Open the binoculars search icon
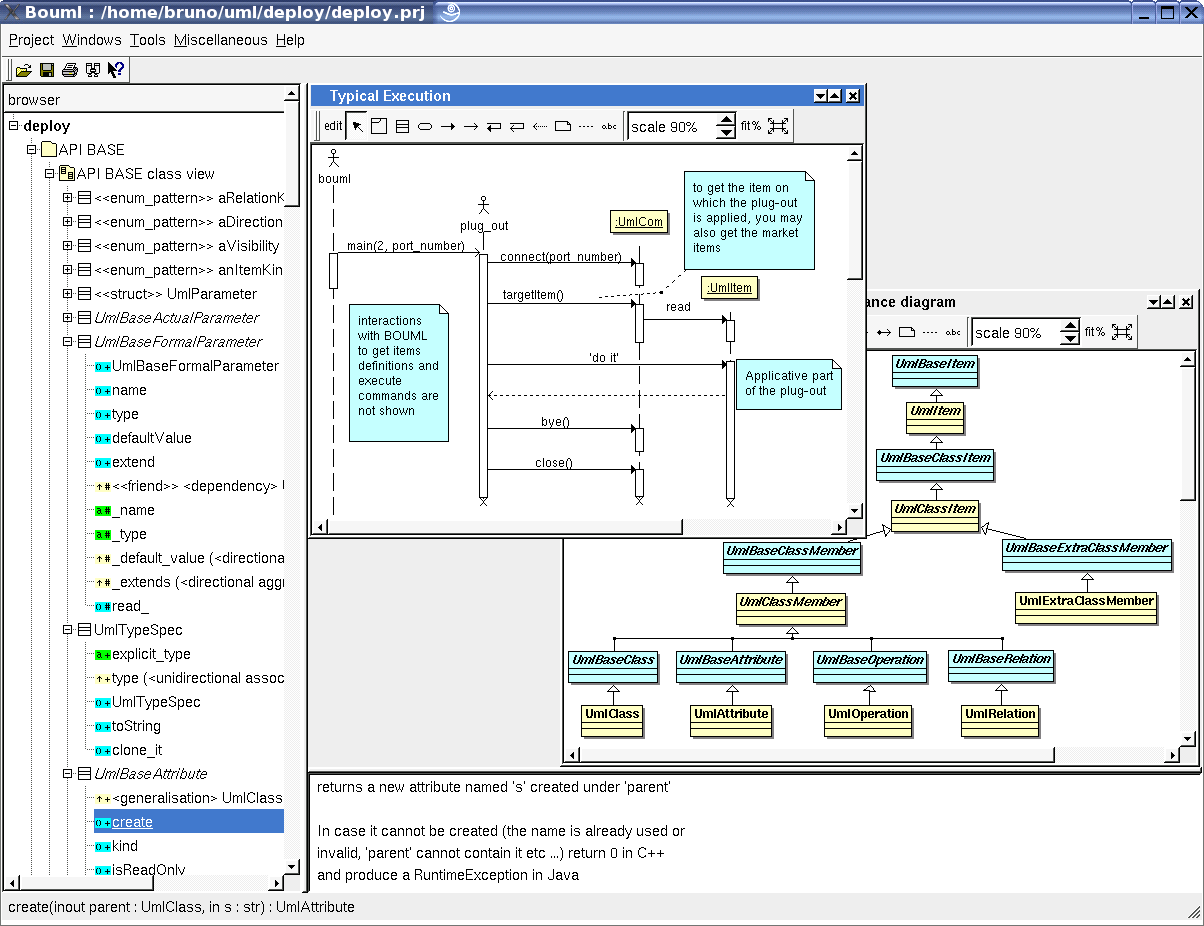 92,70
